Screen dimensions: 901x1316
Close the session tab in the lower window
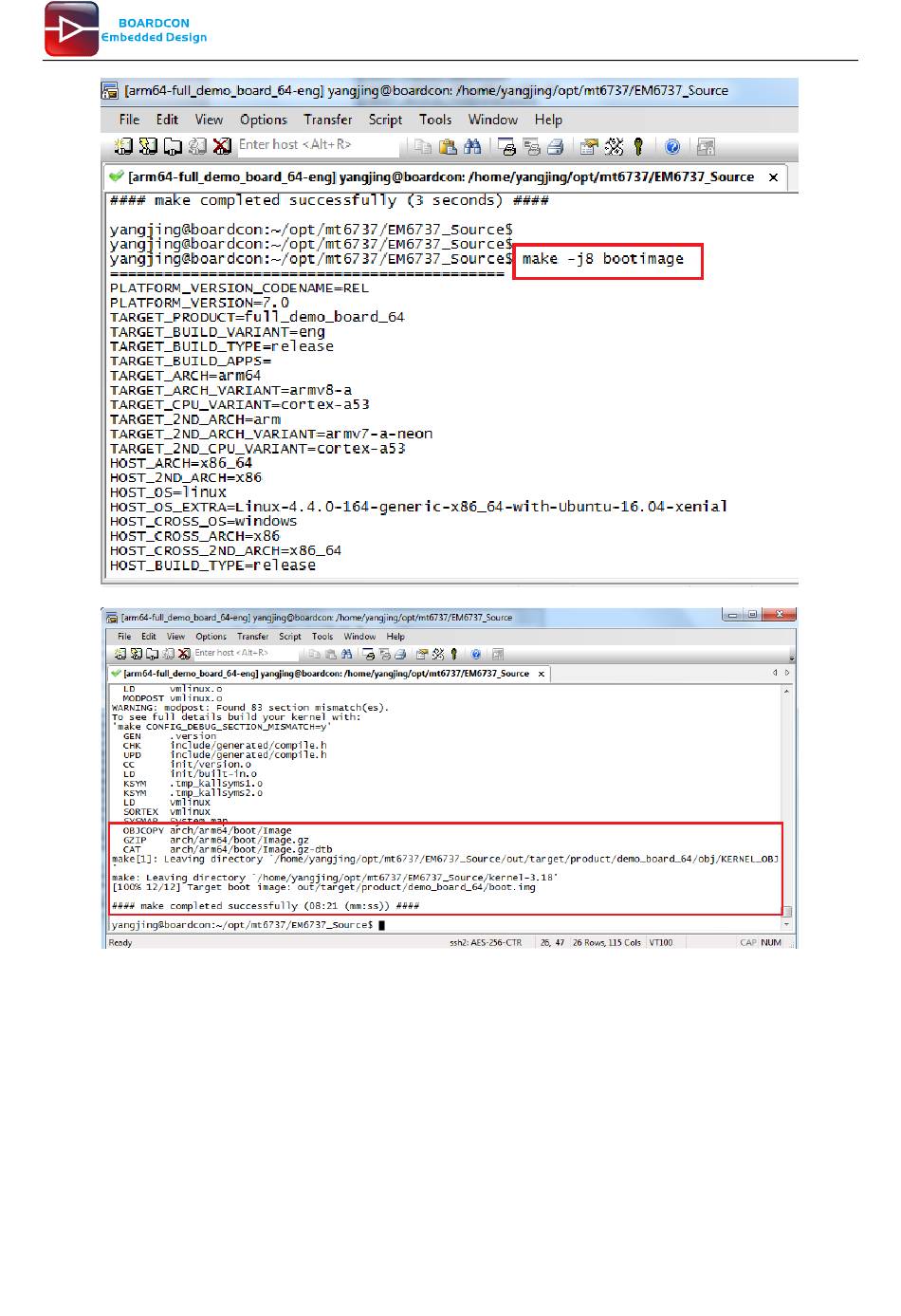pyautogui.click(x=541, y=674)
